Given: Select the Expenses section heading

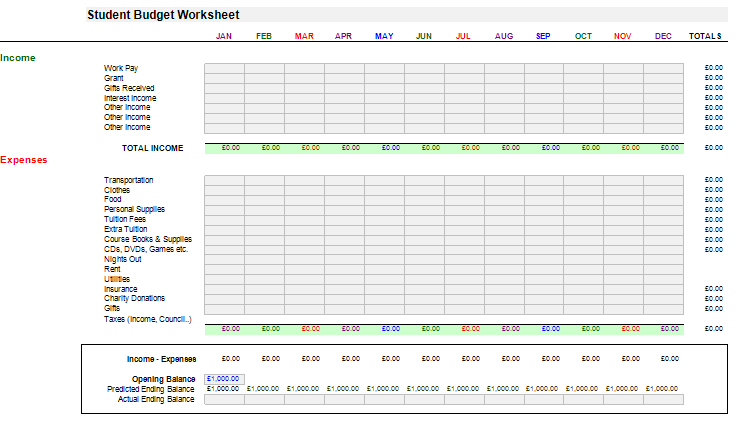Looking at the screenshot, I should coord(24,159).
